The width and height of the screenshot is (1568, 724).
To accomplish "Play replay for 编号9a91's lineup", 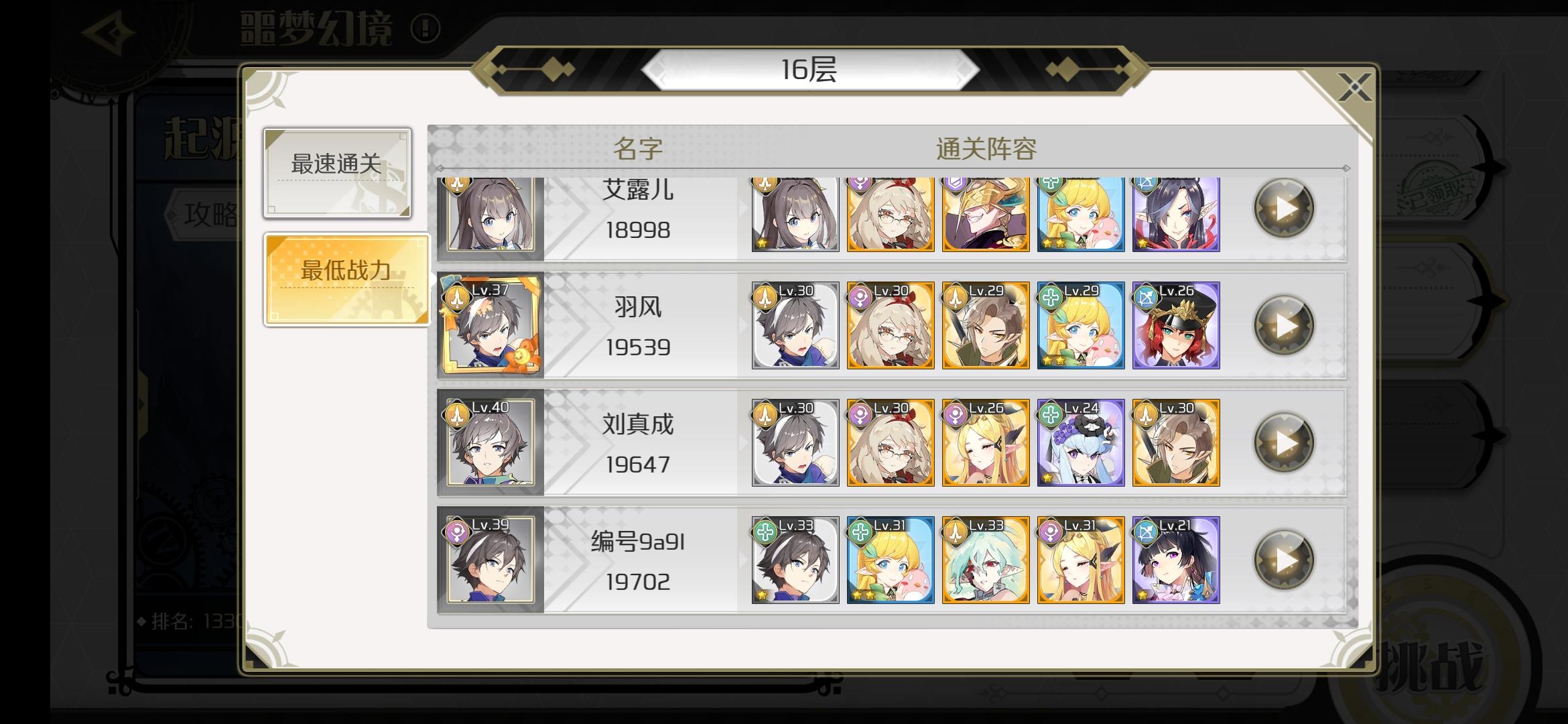I will click(x=1283, y=560).
